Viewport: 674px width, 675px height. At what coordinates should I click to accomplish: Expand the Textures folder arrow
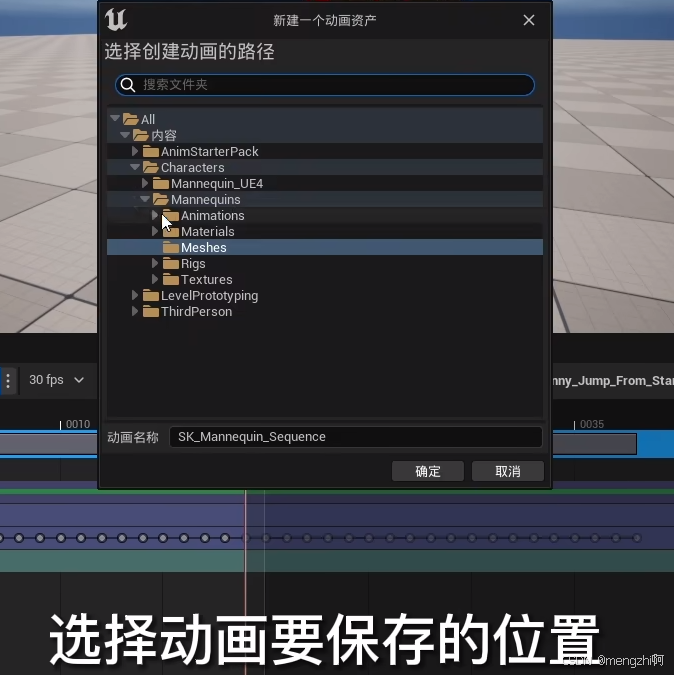tap(155, 279)
